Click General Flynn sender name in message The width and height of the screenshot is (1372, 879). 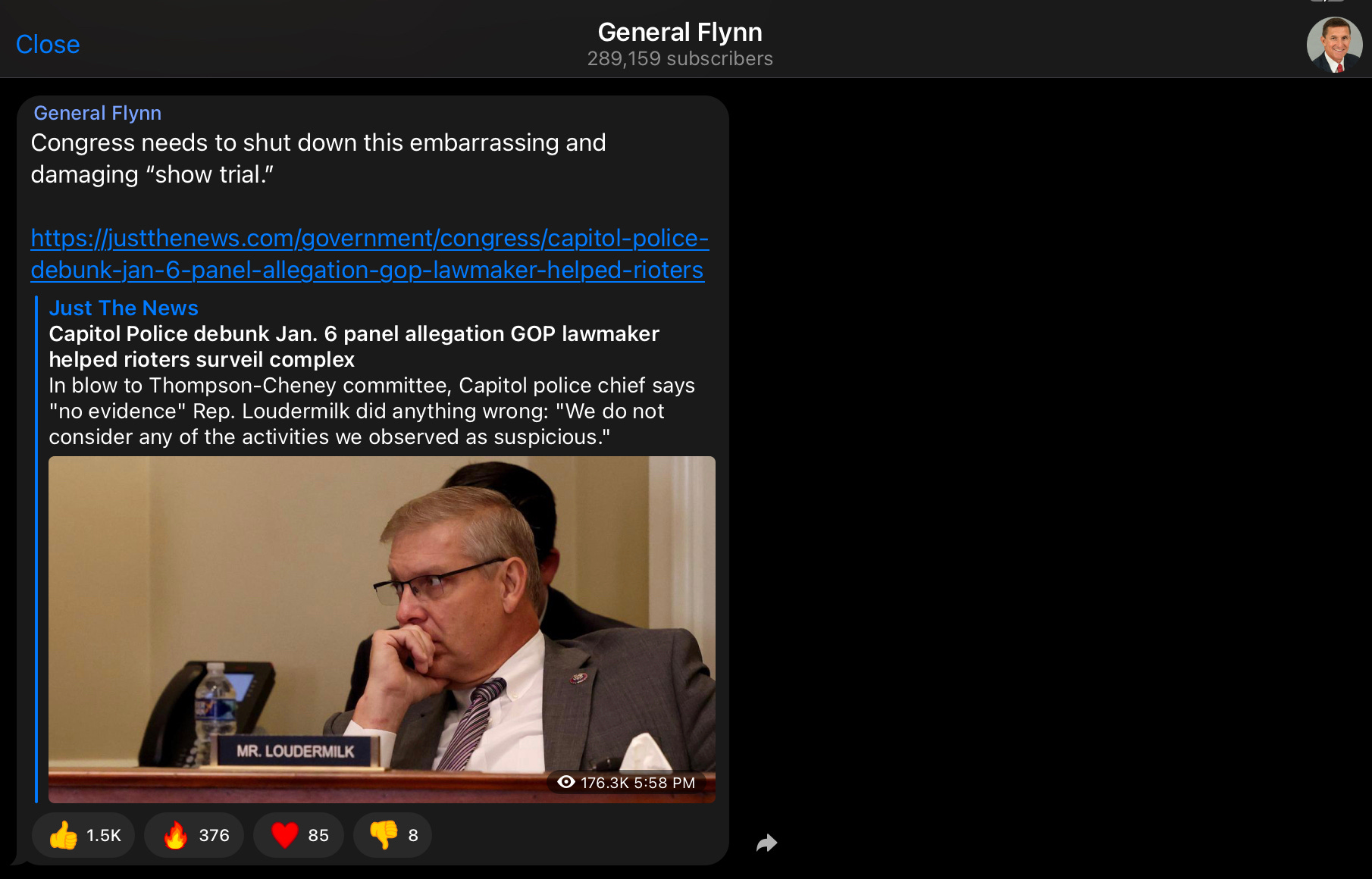click(x=98, y=113)
